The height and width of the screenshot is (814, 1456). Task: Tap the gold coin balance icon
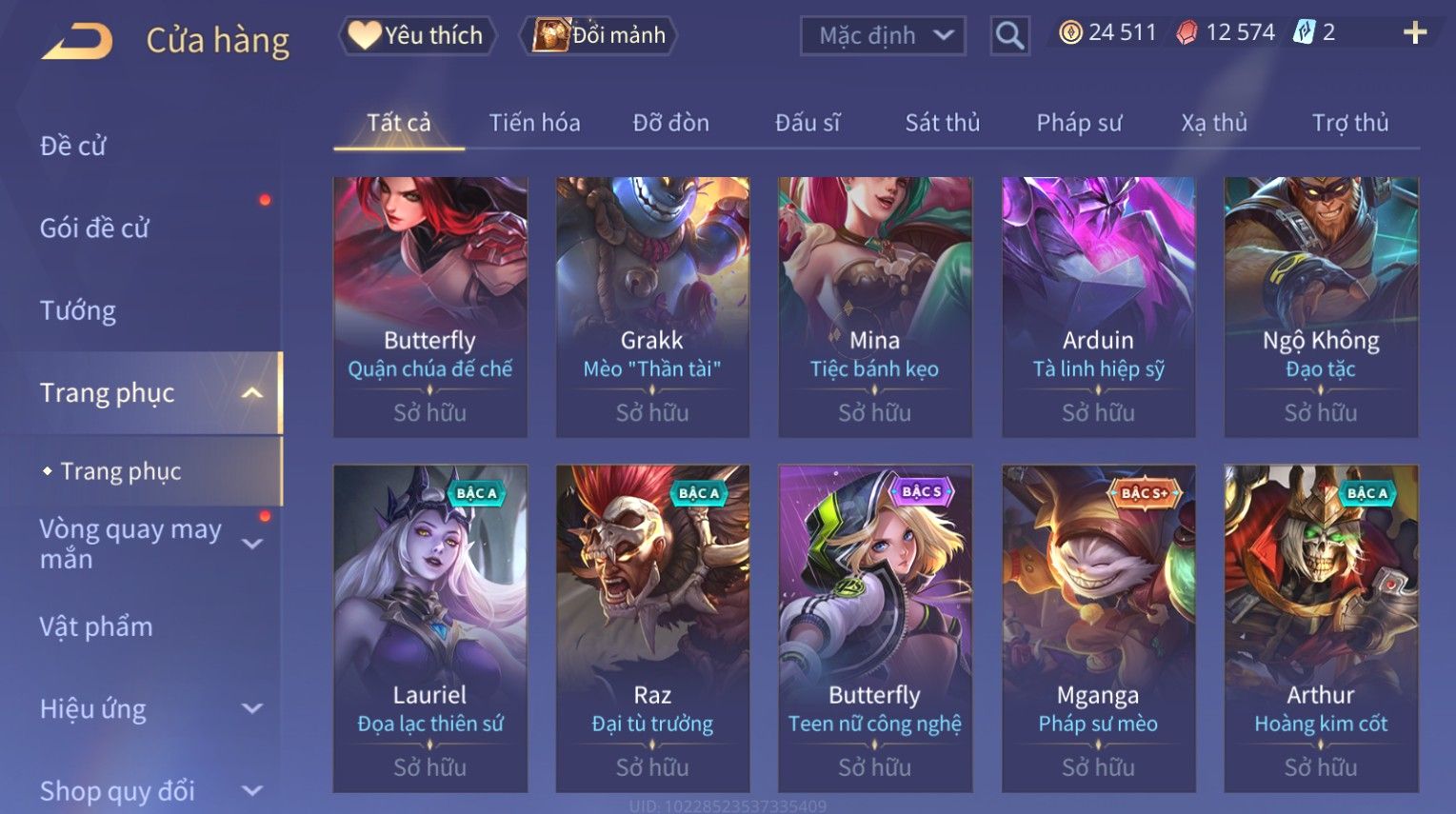point(1071,33)
